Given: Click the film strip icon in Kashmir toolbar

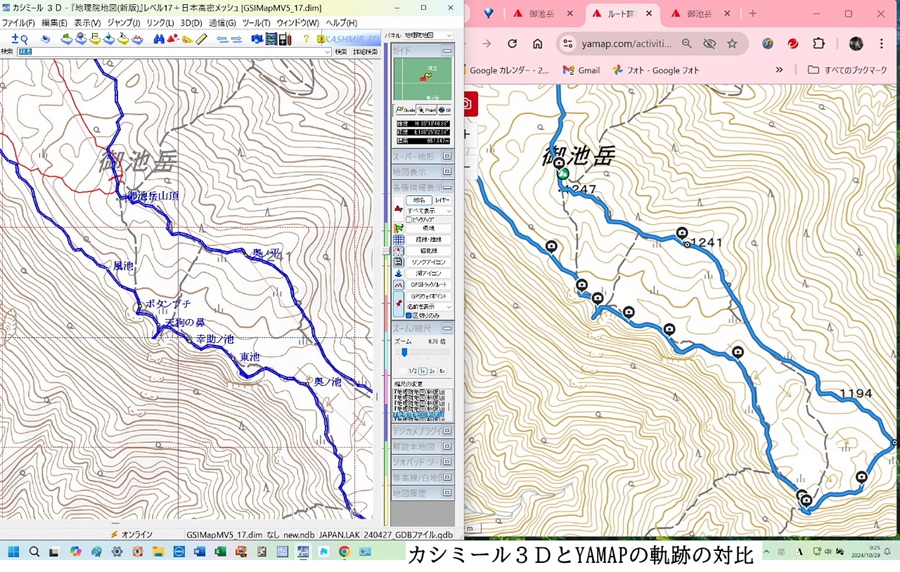Looking at the screenshot, I should (271, 39).
